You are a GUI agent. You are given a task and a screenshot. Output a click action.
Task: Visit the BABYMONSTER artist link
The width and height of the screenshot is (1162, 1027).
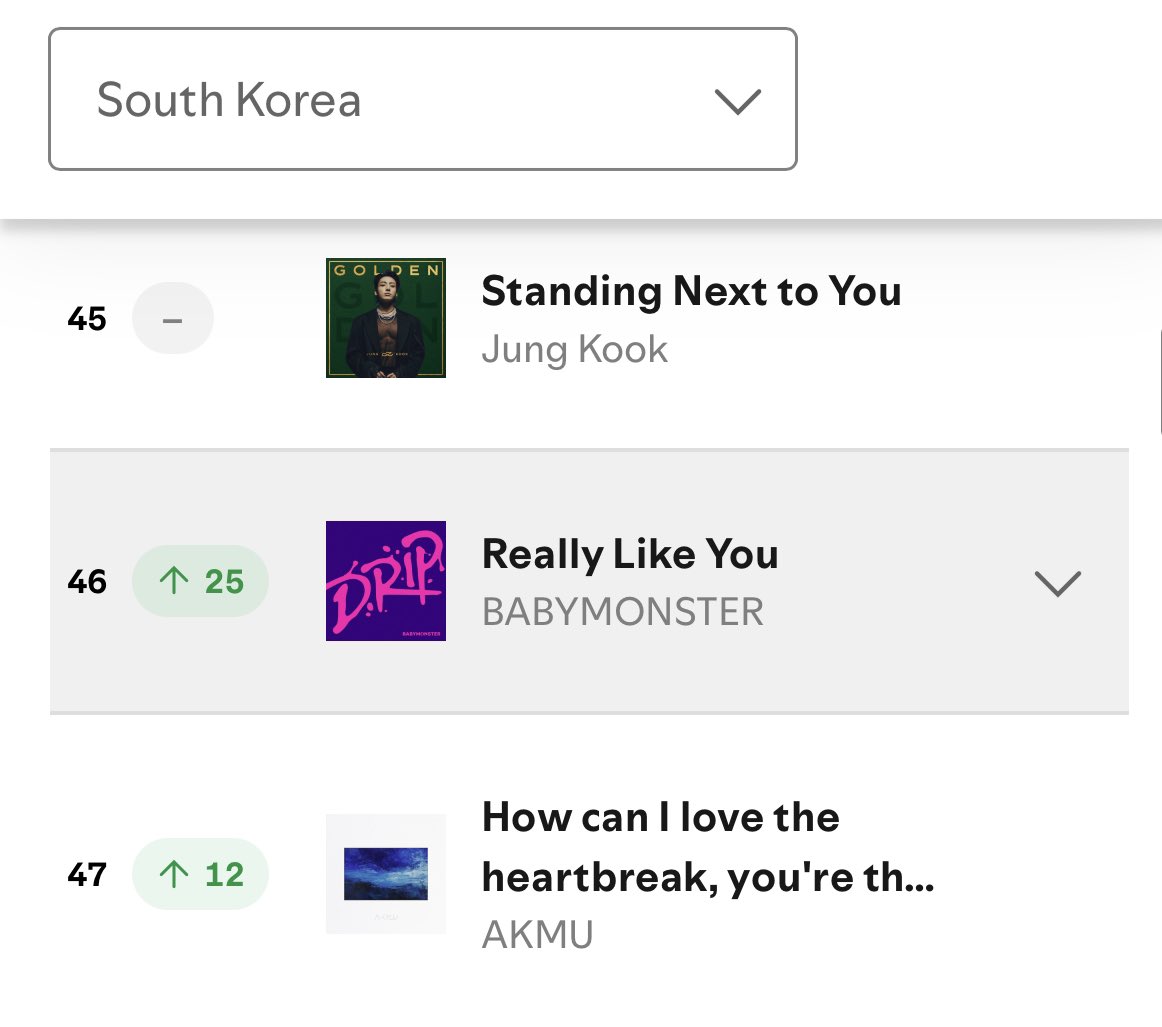[623, 611]
